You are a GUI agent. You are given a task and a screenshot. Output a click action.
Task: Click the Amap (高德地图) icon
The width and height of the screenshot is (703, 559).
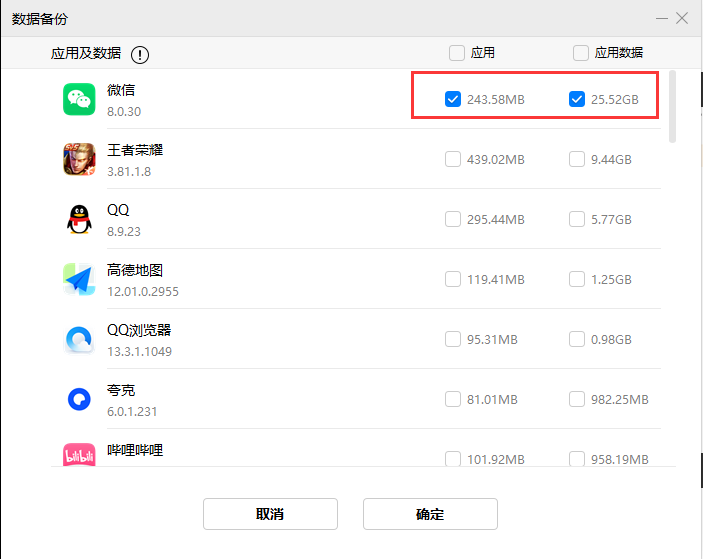[x=79, y=279]
